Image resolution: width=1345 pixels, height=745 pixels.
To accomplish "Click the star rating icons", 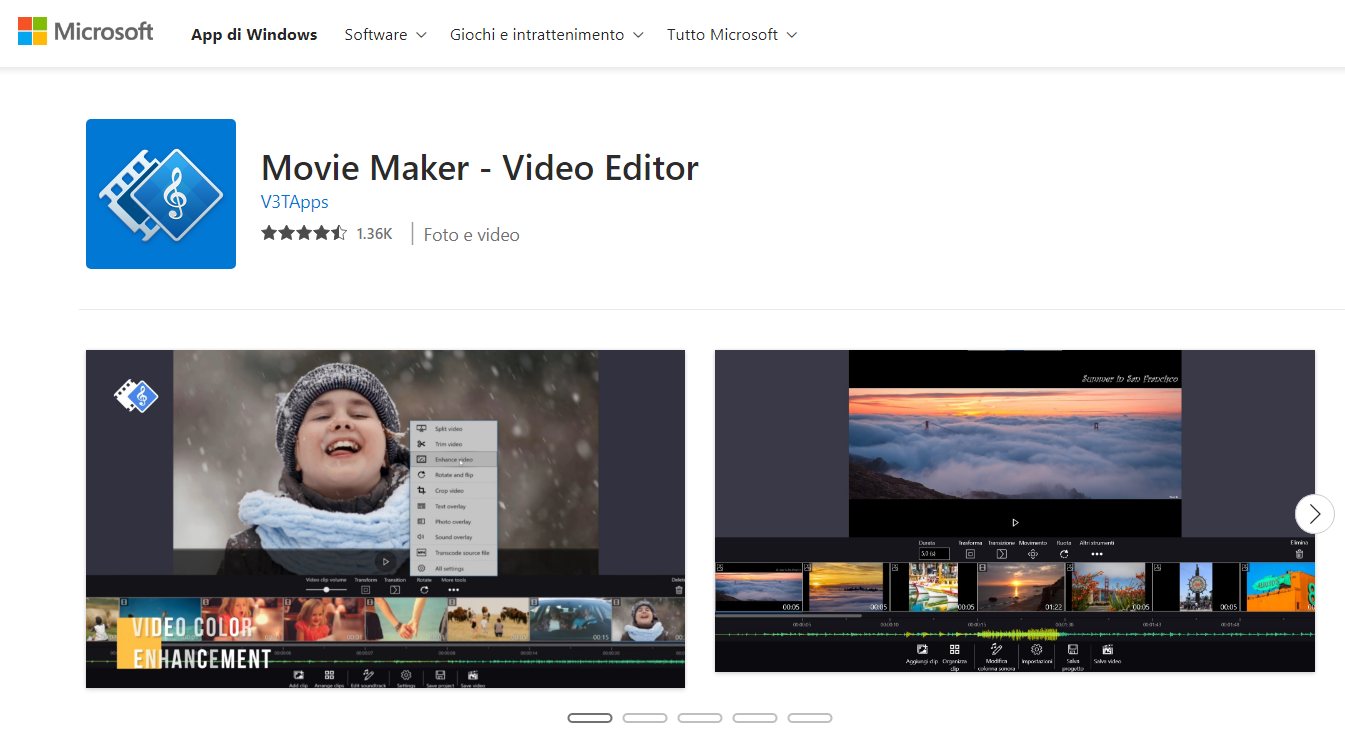I will click(x=304, y=234).
